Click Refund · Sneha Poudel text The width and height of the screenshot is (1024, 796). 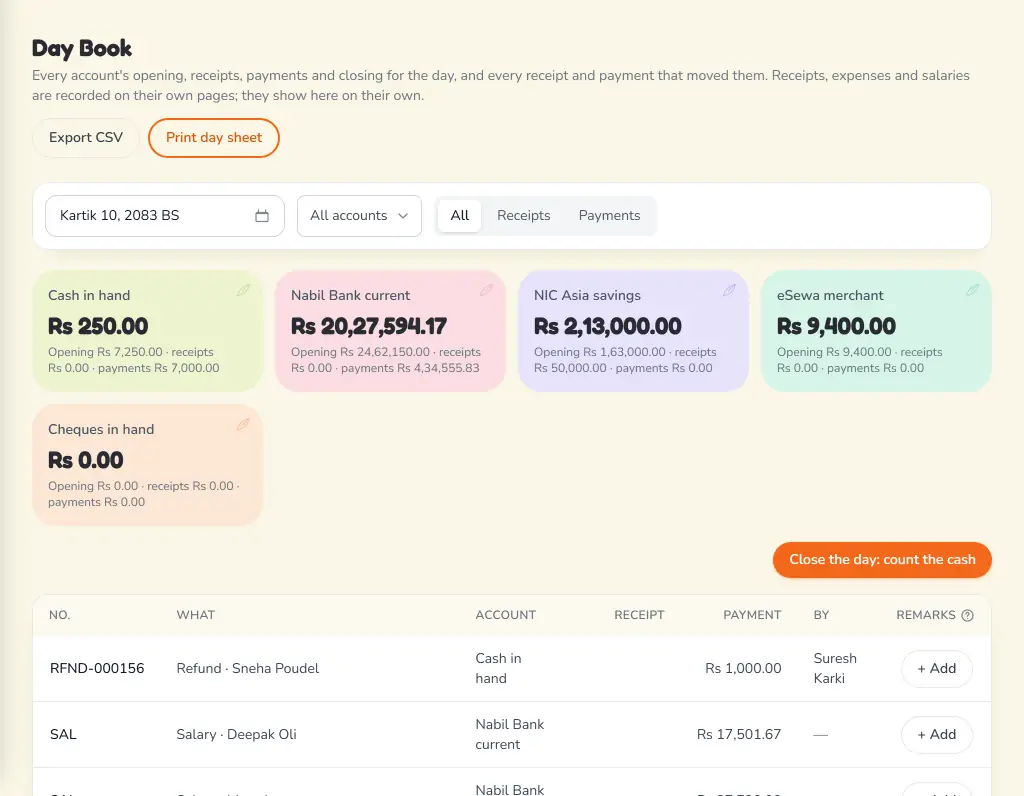248,669
